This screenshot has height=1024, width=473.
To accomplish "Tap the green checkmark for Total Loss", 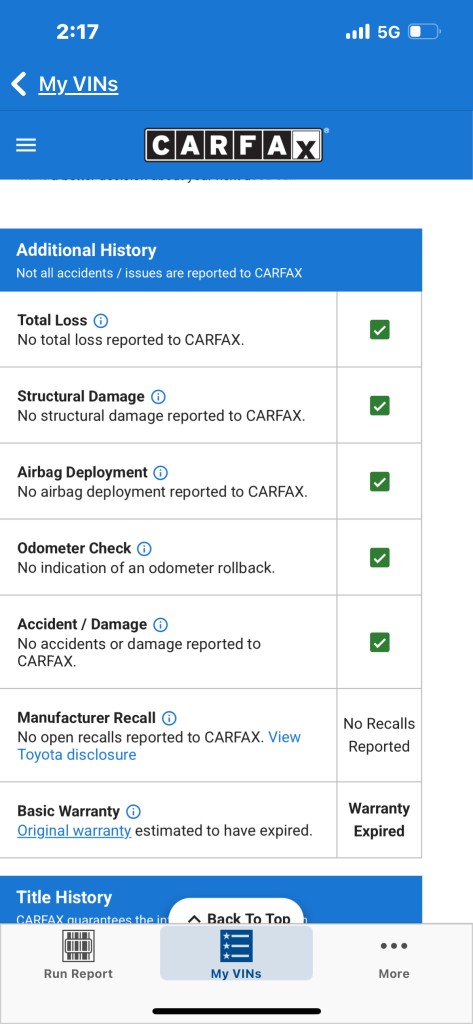I will 380,330.
